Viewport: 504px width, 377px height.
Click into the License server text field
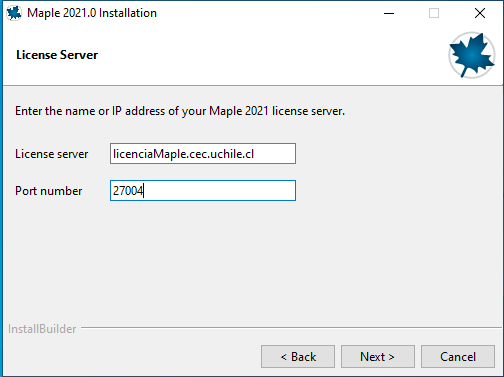click(203, 154)
